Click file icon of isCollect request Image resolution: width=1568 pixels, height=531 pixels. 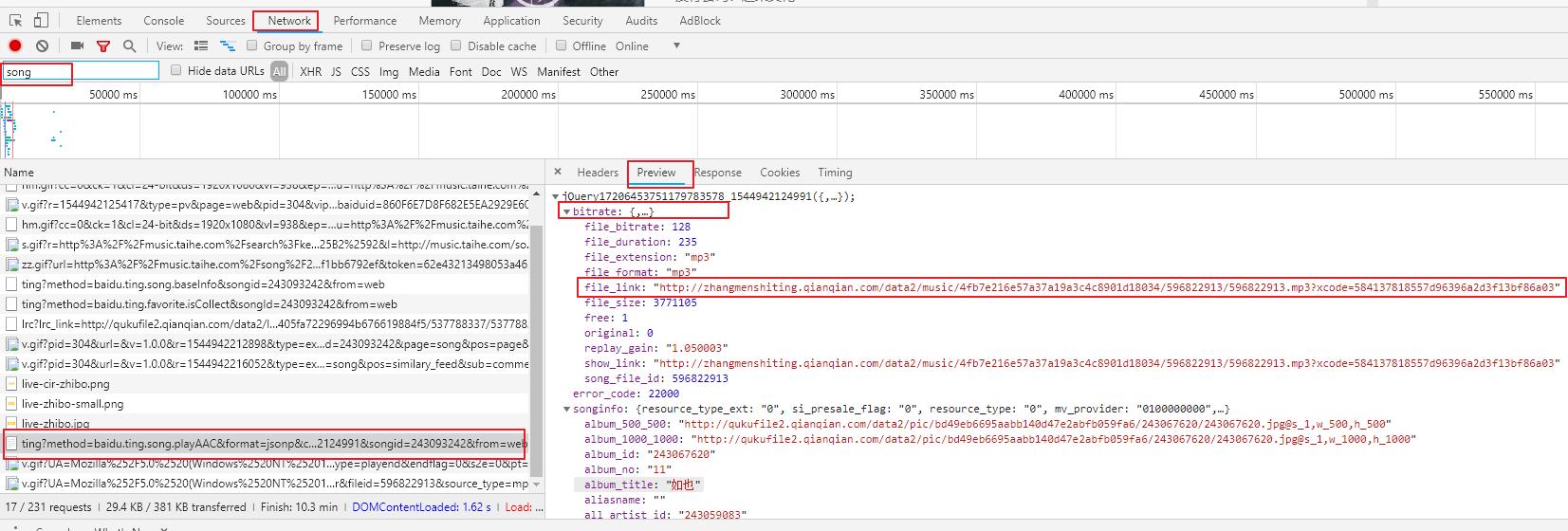[12, 304]
